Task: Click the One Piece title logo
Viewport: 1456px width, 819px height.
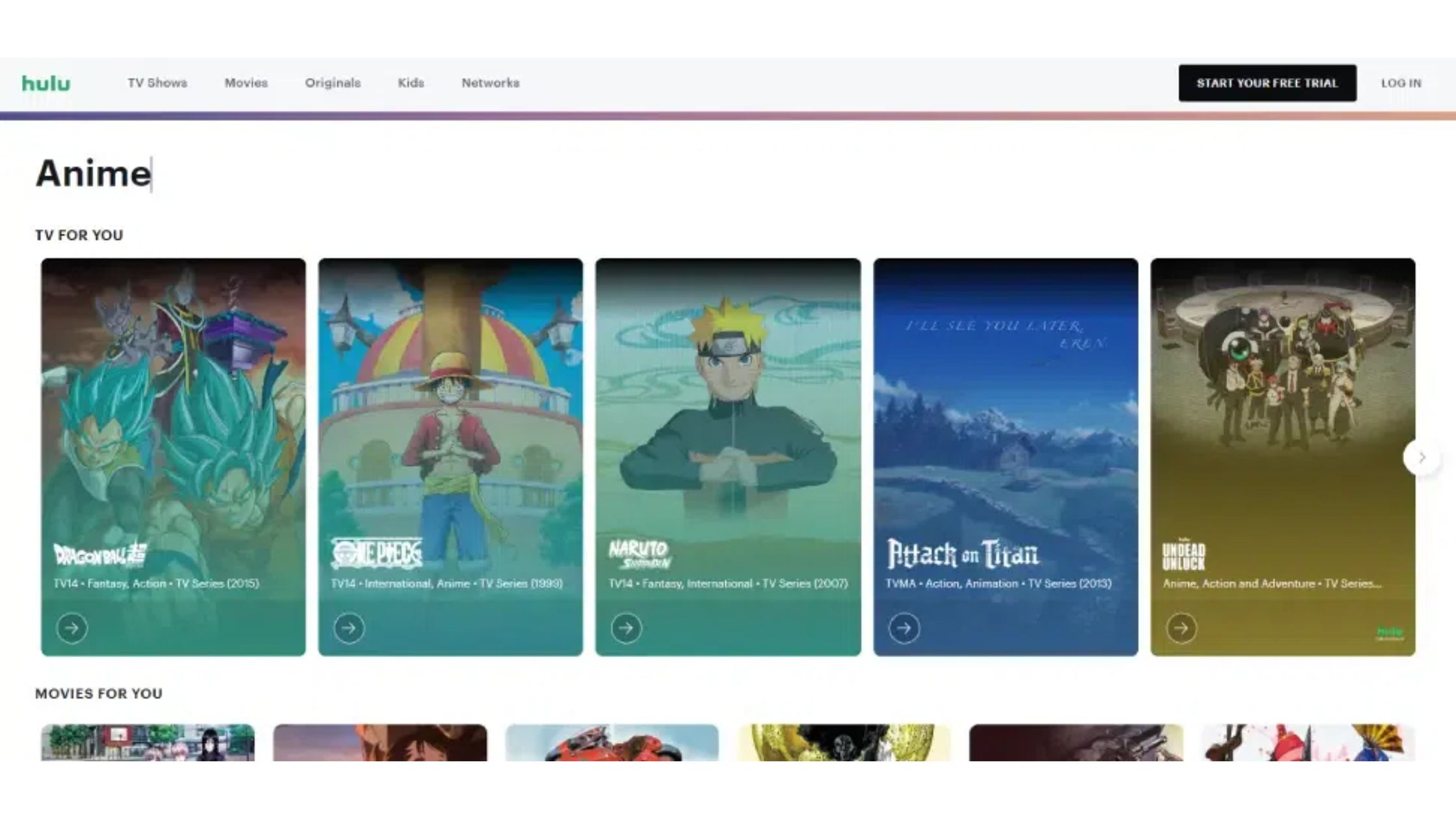Action: click(377, 554)
